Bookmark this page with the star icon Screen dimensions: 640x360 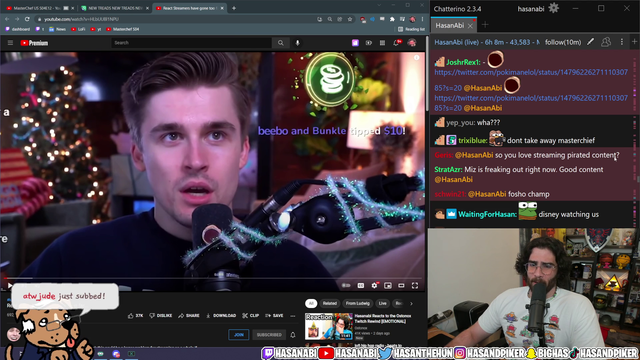click(x=350, y=19)
